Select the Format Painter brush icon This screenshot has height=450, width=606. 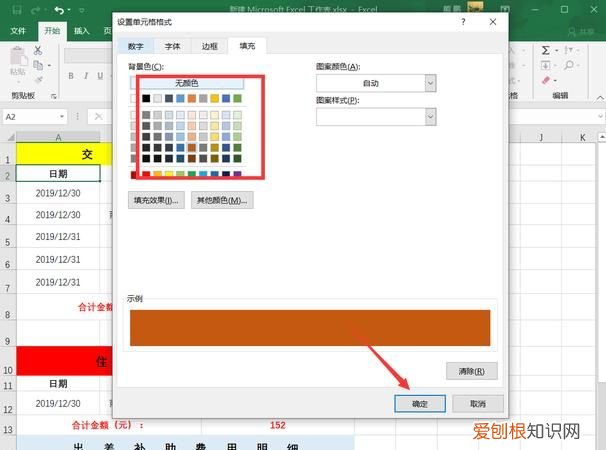pyautogui.click(x=39, y=80)
